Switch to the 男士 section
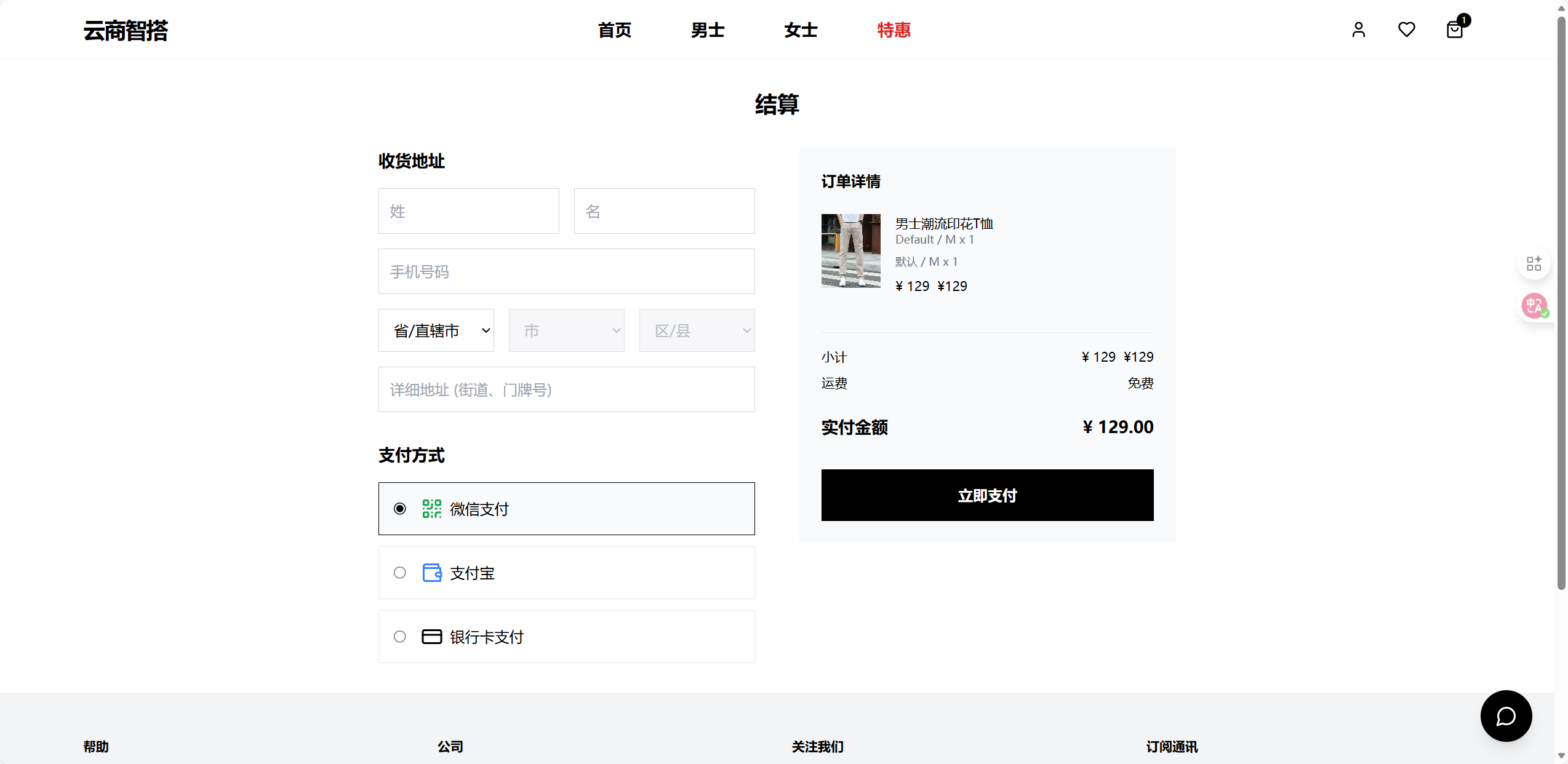 (707, 30)
